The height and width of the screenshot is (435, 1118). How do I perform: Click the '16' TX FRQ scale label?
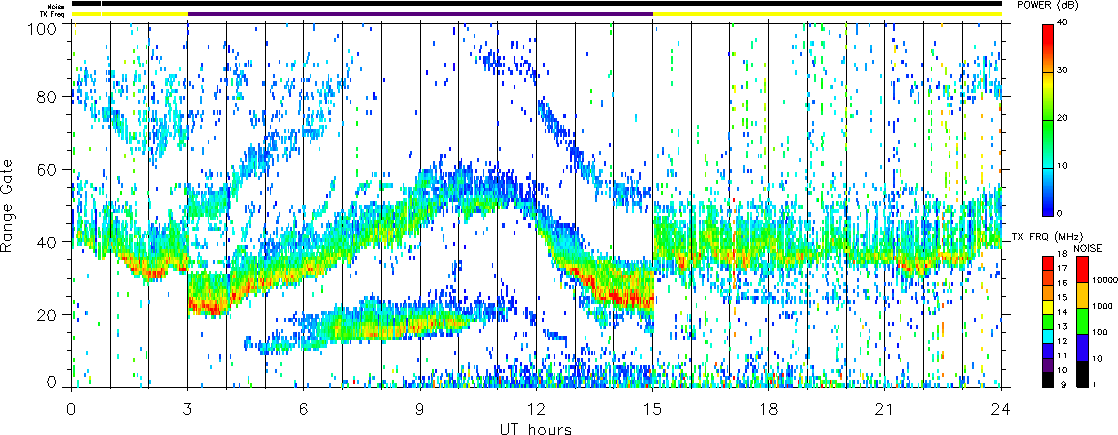click(x=1062, y=282)
